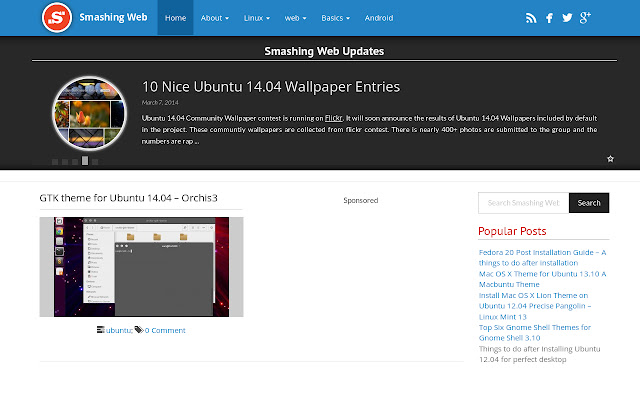Select the first slider pagination dot

(x=55, y=162)
